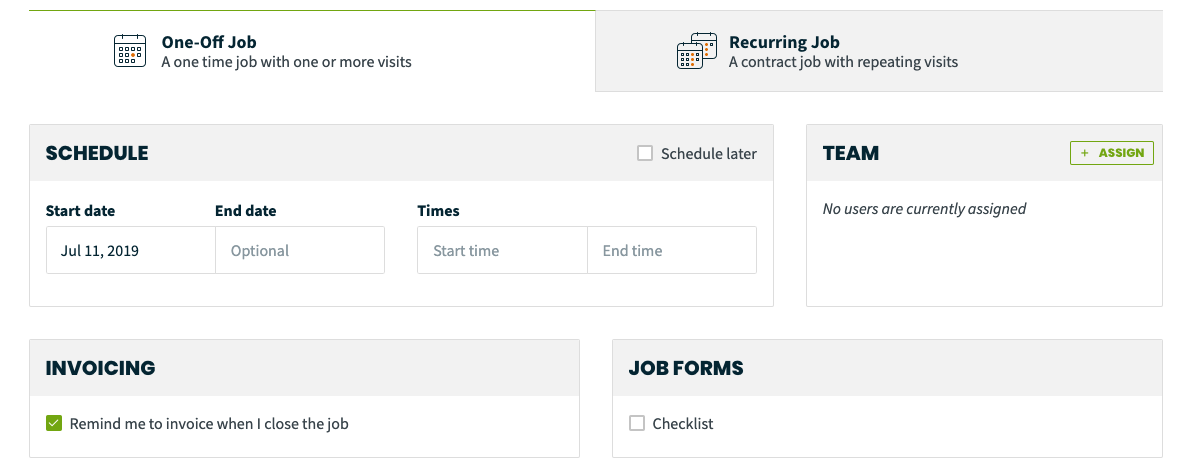The height and width of the screenshot is (463, 1177).
Task: Click the Schedule later label text
Action: pyautogui.click(x=709, y=154)
